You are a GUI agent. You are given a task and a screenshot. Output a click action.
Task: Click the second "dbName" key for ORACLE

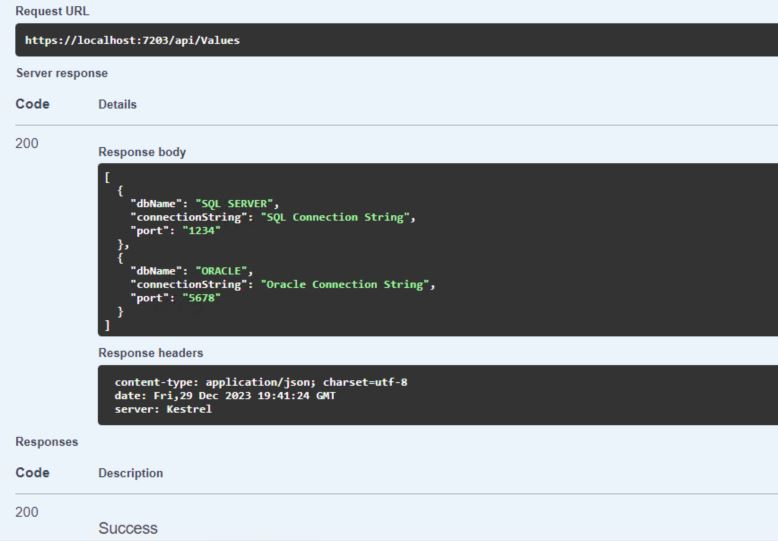click(156, 270)
